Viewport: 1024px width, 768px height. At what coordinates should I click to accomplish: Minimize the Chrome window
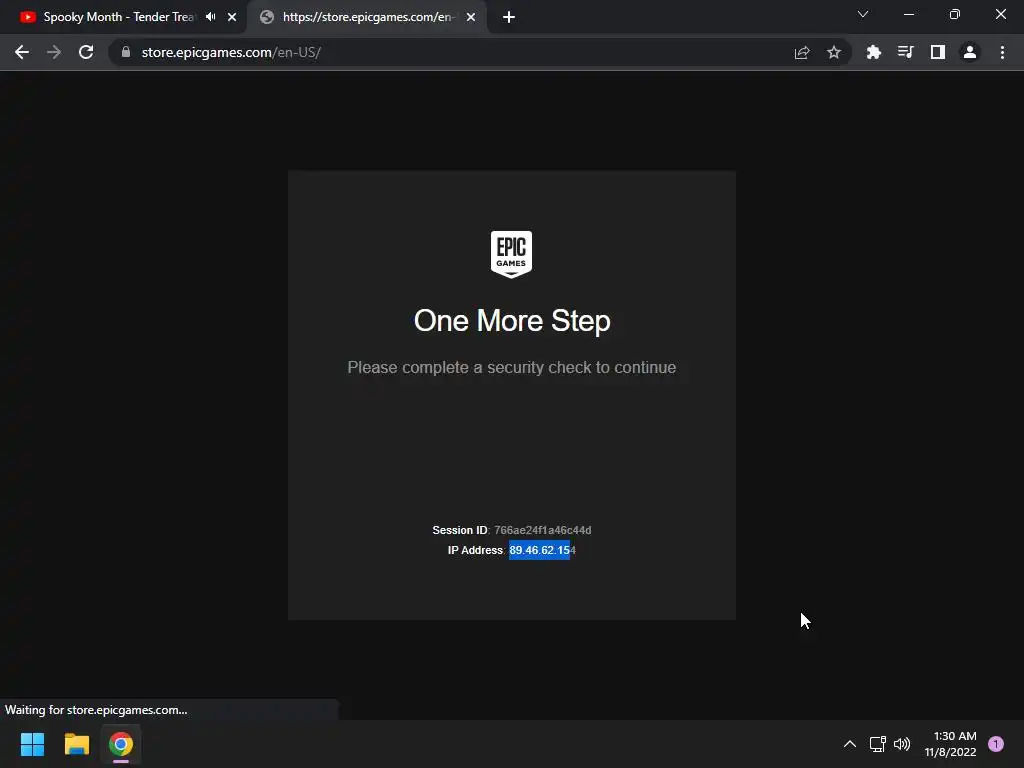(908, 14)
